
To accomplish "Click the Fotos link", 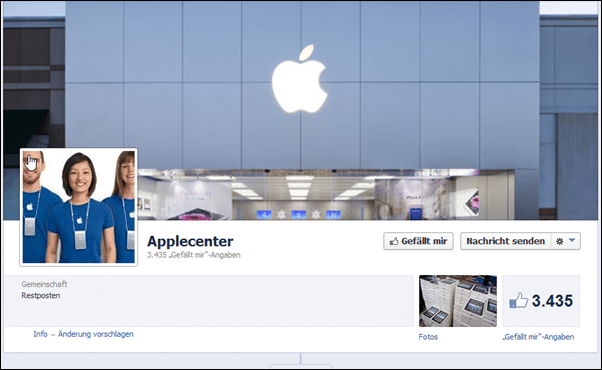I will point(428,337).
